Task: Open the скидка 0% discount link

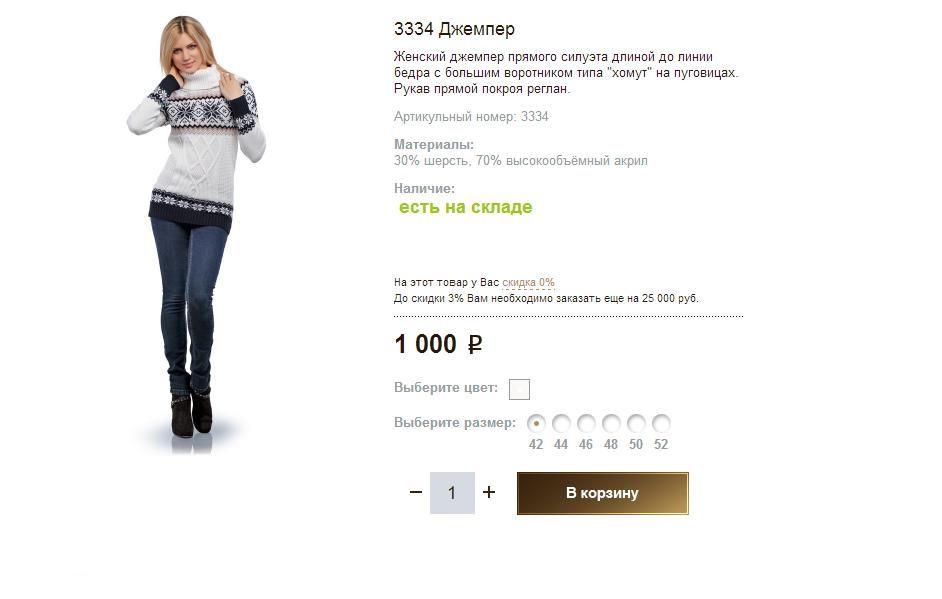Action: [528, 282]
